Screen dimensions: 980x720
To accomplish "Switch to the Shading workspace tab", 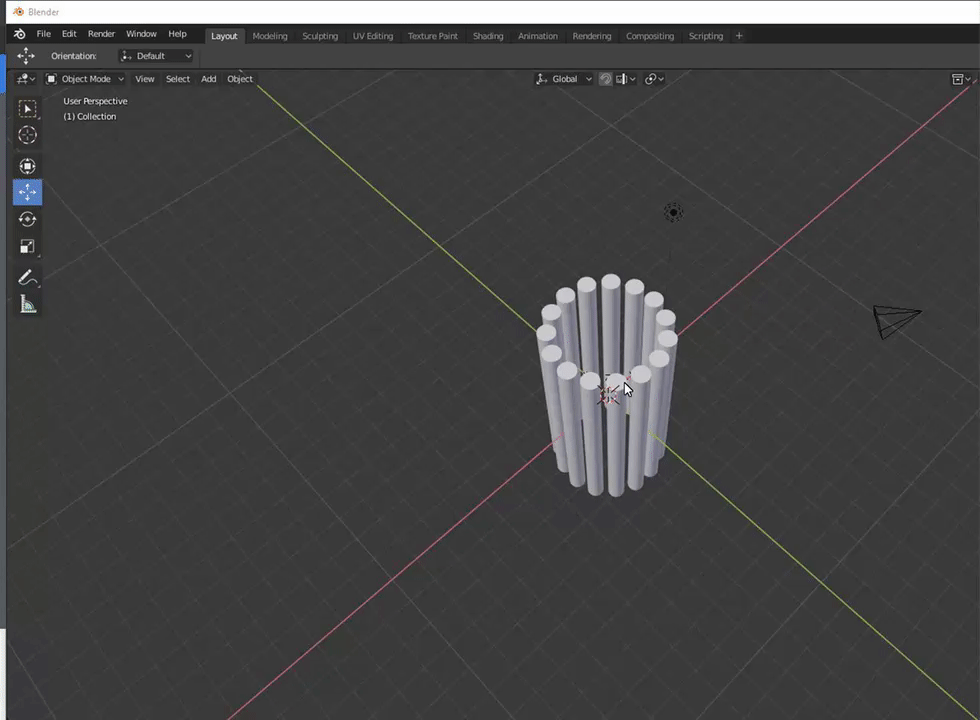I will click(x=488, y=36).
